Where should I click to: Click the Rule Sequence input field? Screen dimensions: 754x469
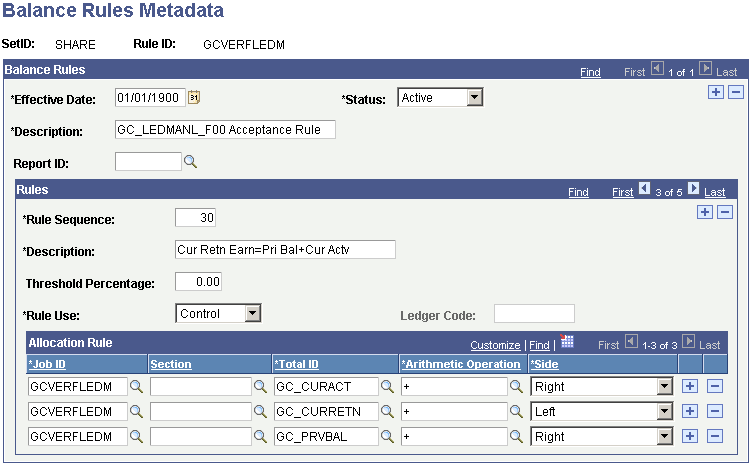point(195,217)
